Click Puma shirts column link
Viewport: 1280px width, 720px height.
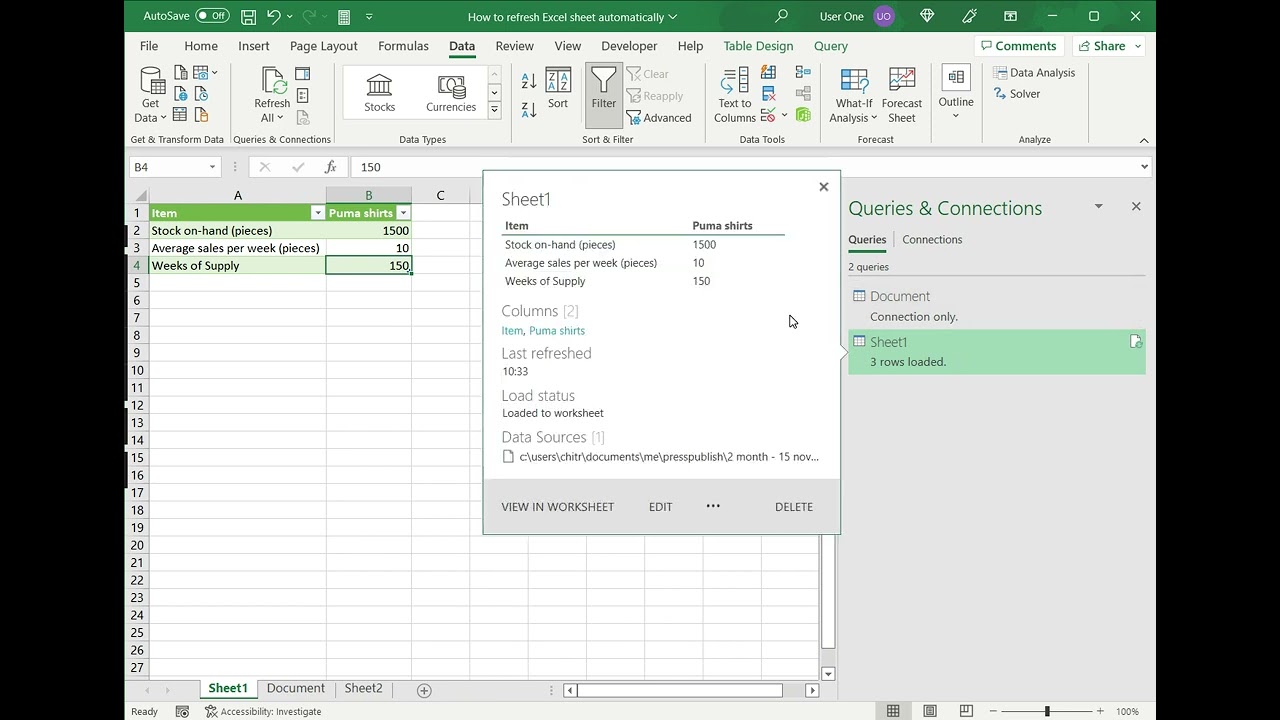(557, 331)
